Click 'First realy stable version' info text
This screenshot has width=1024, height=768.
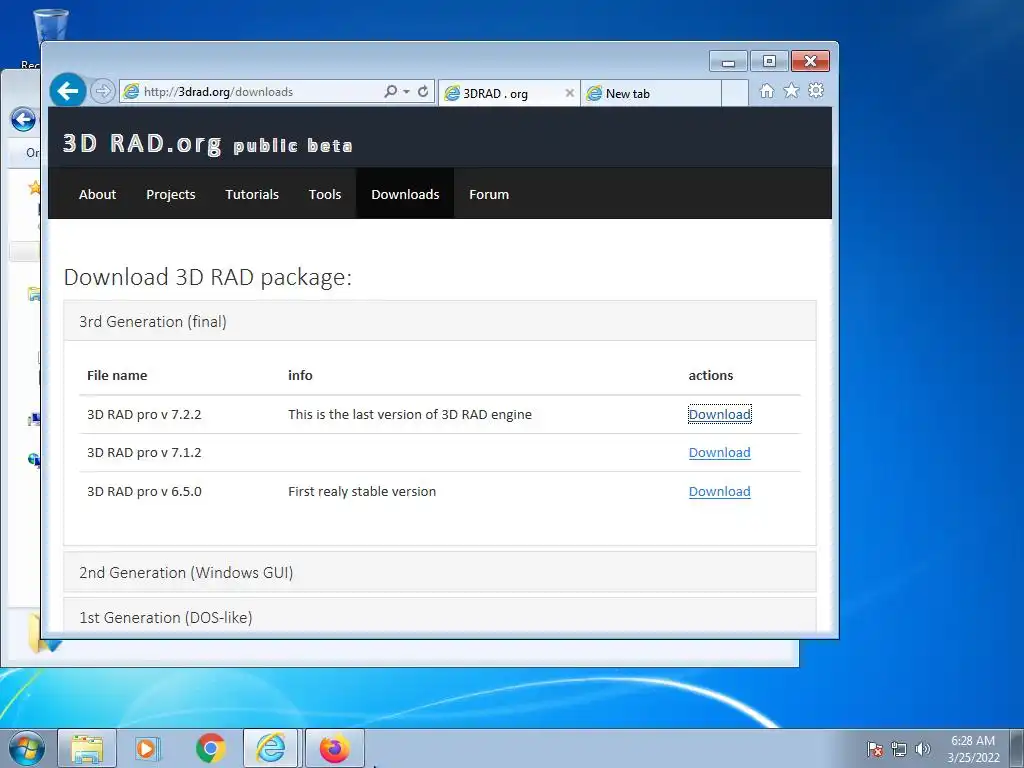click(362, 491)
